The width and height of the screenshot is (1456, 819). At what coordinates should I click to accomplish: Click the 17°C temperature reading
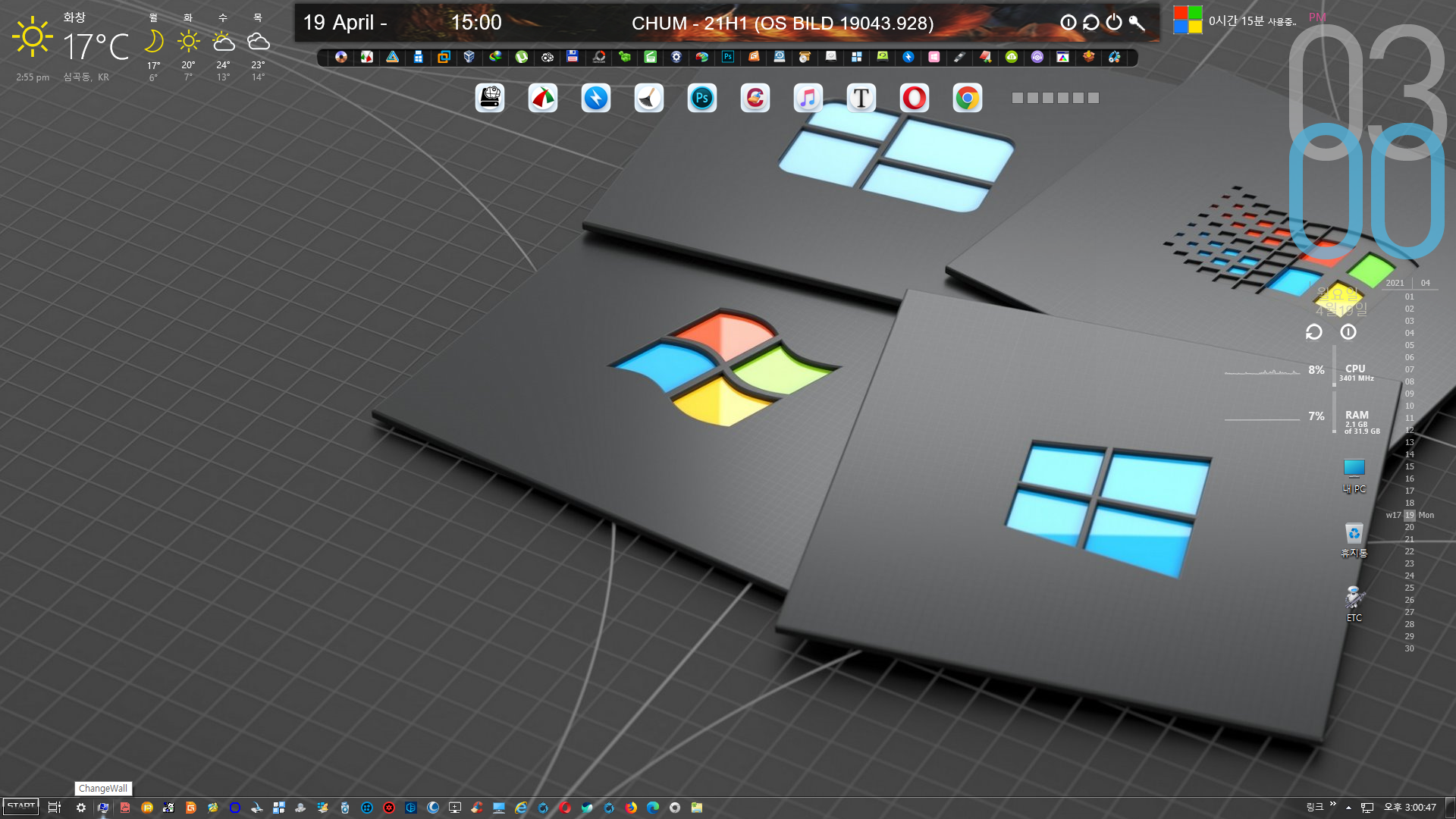point(96,47)
